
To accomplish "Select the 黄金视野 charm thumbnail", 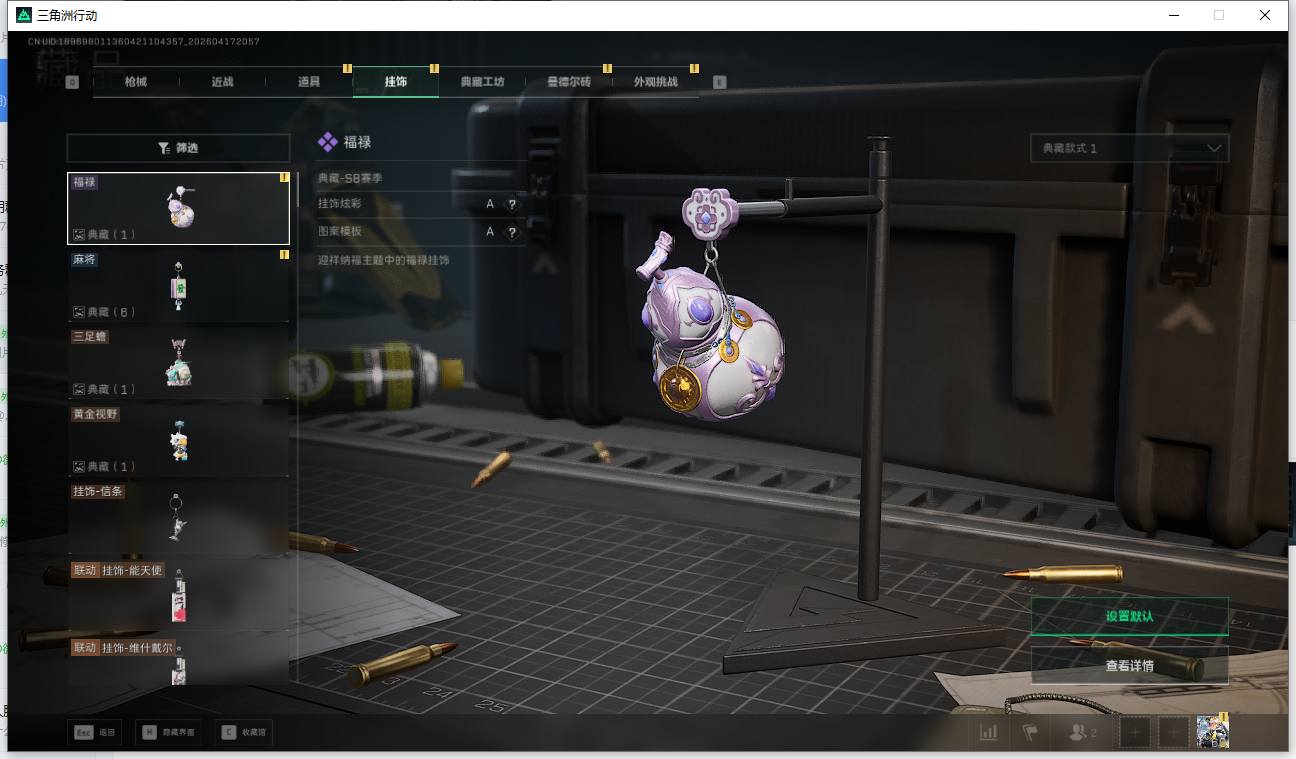I will point(178,440).
